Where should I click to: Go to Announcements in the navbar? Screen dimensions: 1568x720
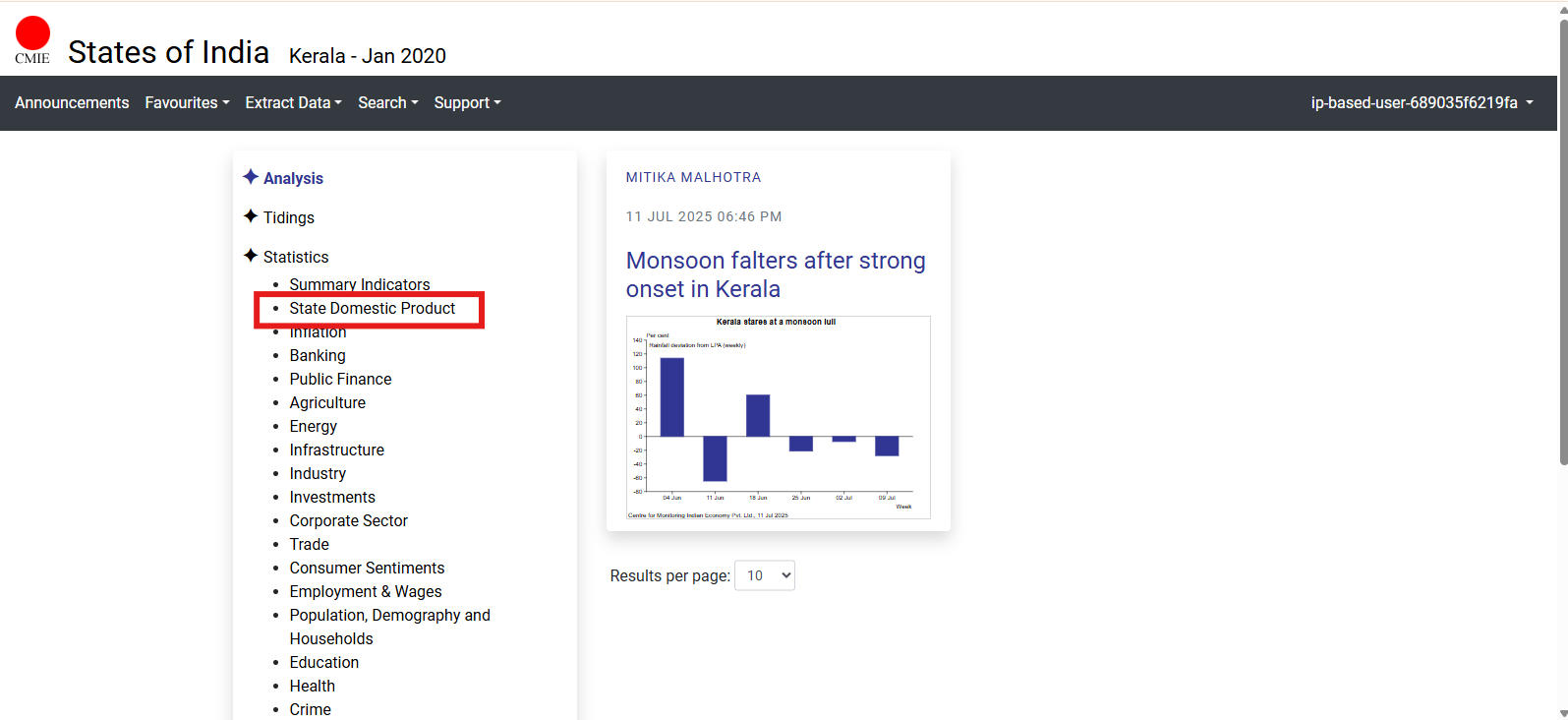point(72,102)
